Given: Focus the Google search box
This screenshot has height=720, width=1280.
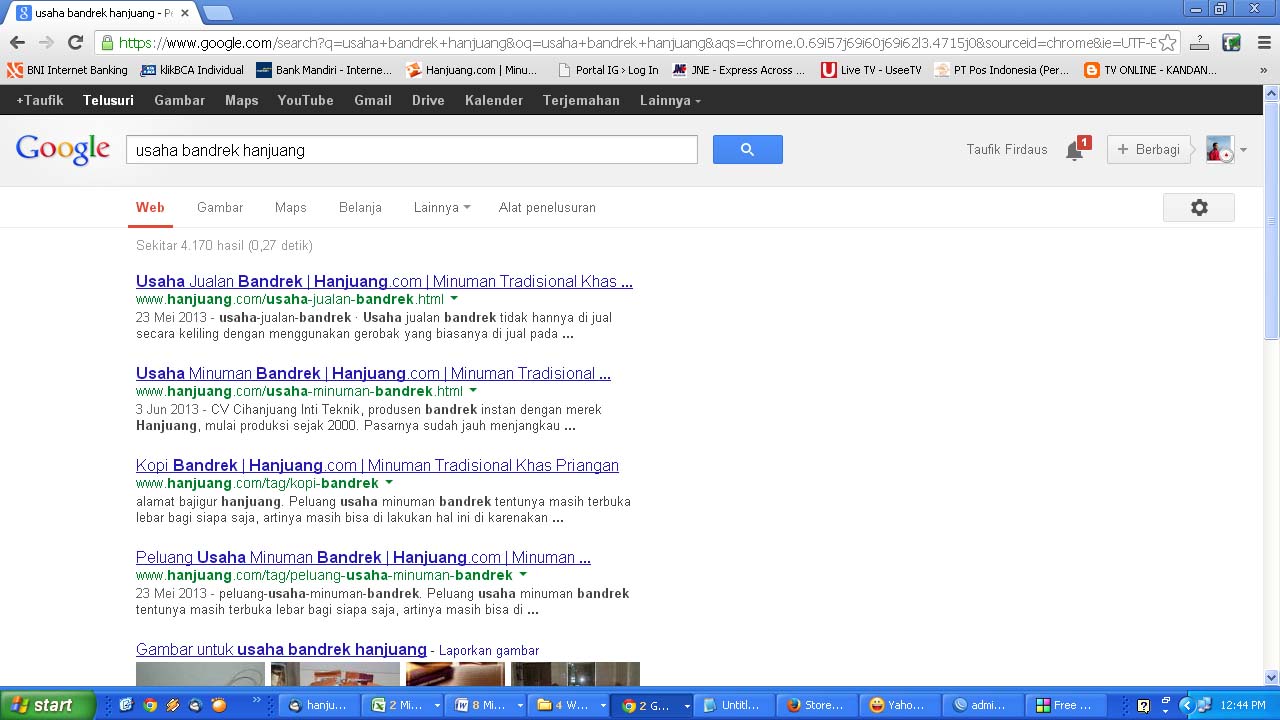Looking at the screenshot, I should pyautogui.click(x=411, y=149).
